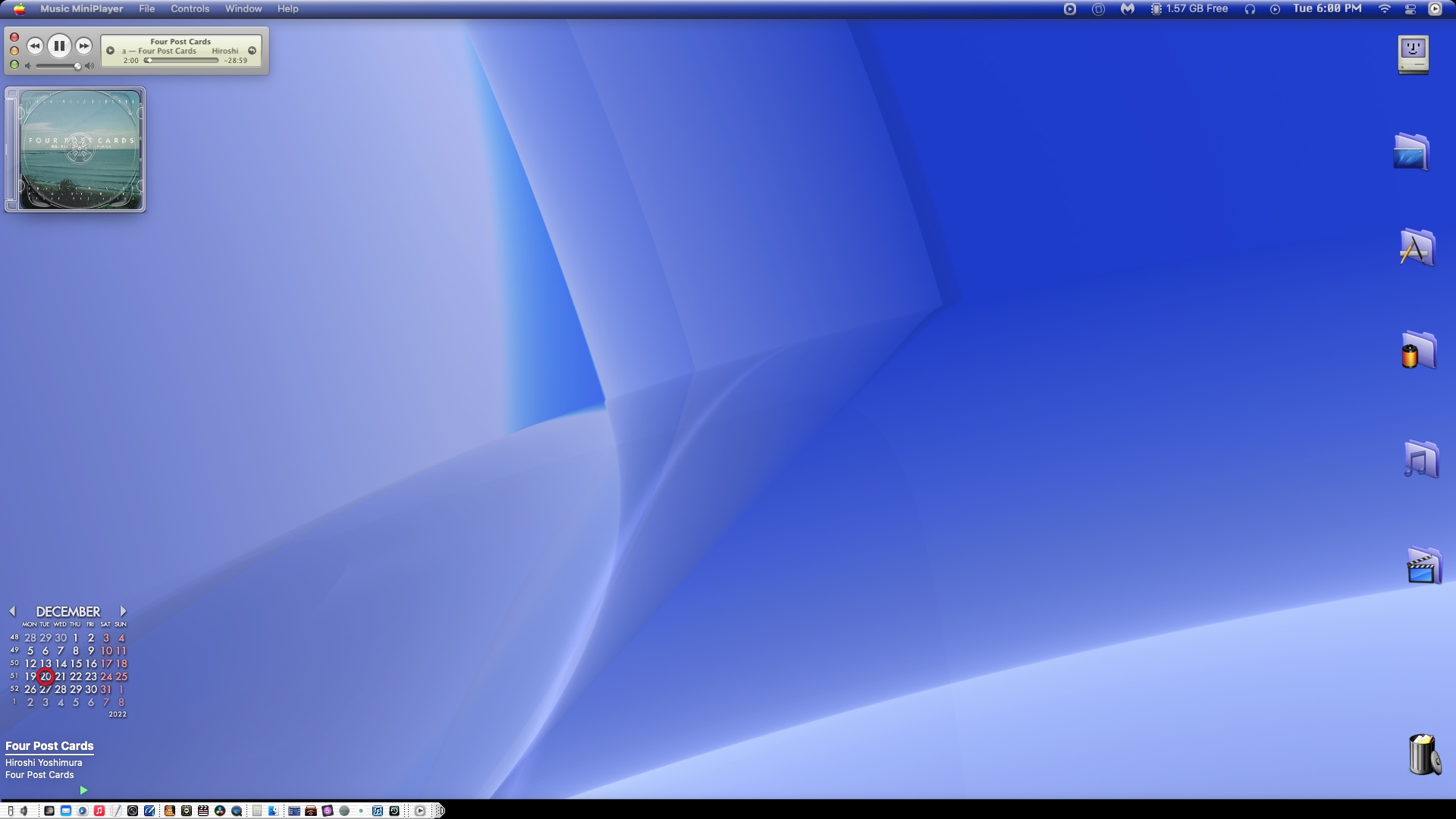Open the Controls menu

tap(190, 8)
